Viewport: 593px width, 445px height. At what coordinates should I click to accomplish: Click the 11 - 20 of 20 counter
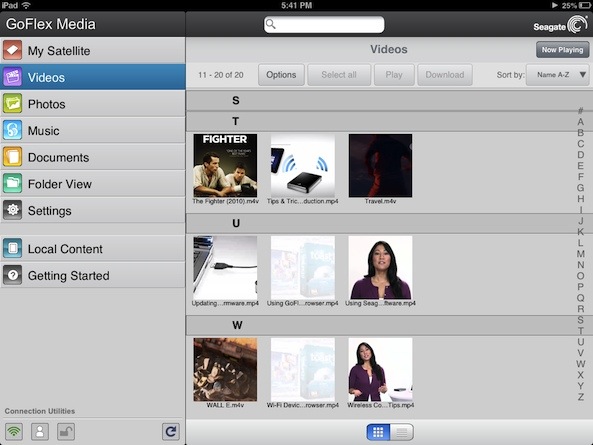point(221,75)
